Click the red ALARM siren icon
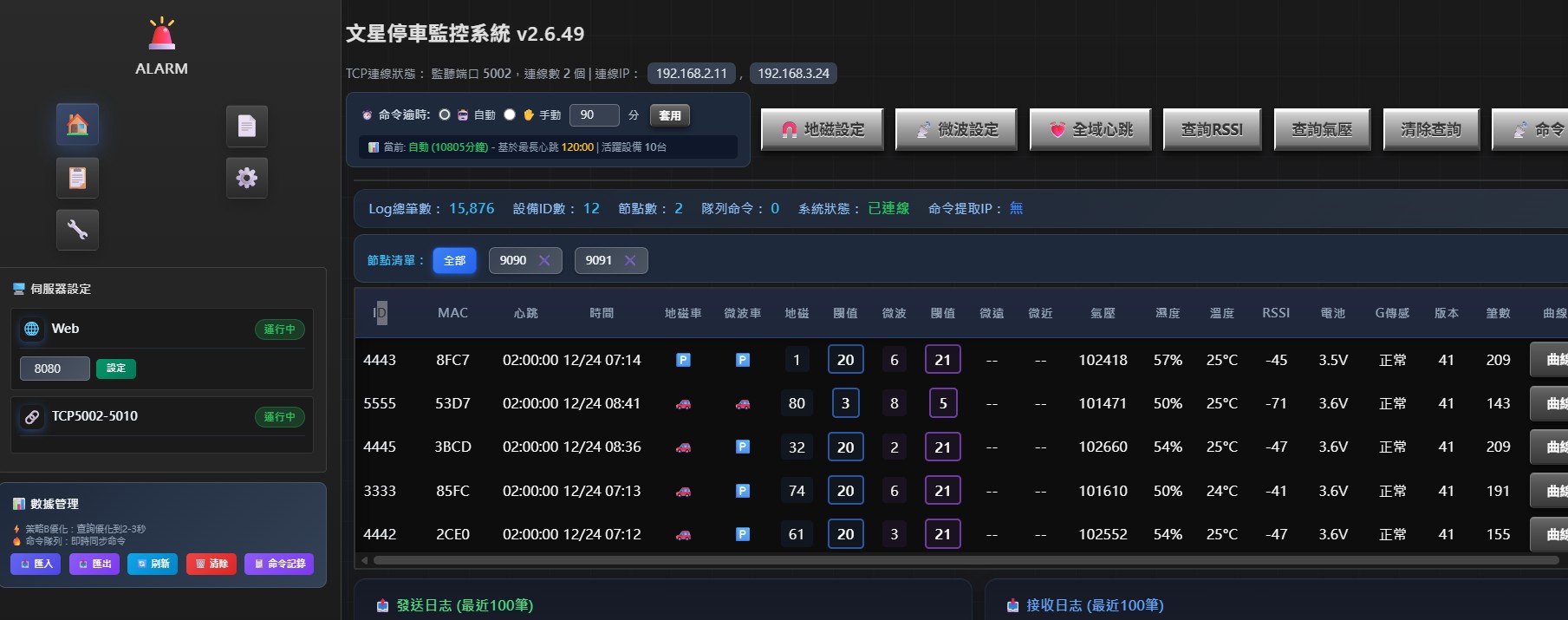 click(161, 35)
